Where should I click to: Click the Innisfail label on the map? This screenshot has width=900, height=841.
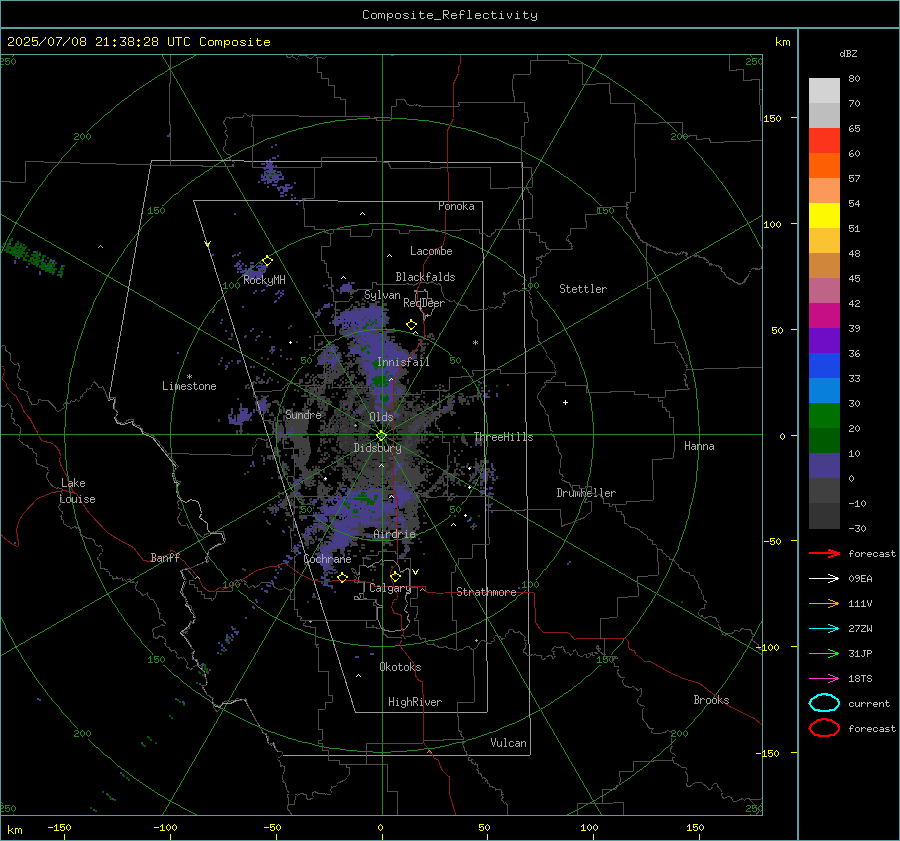pyautogui.click(x=403, y=362)
